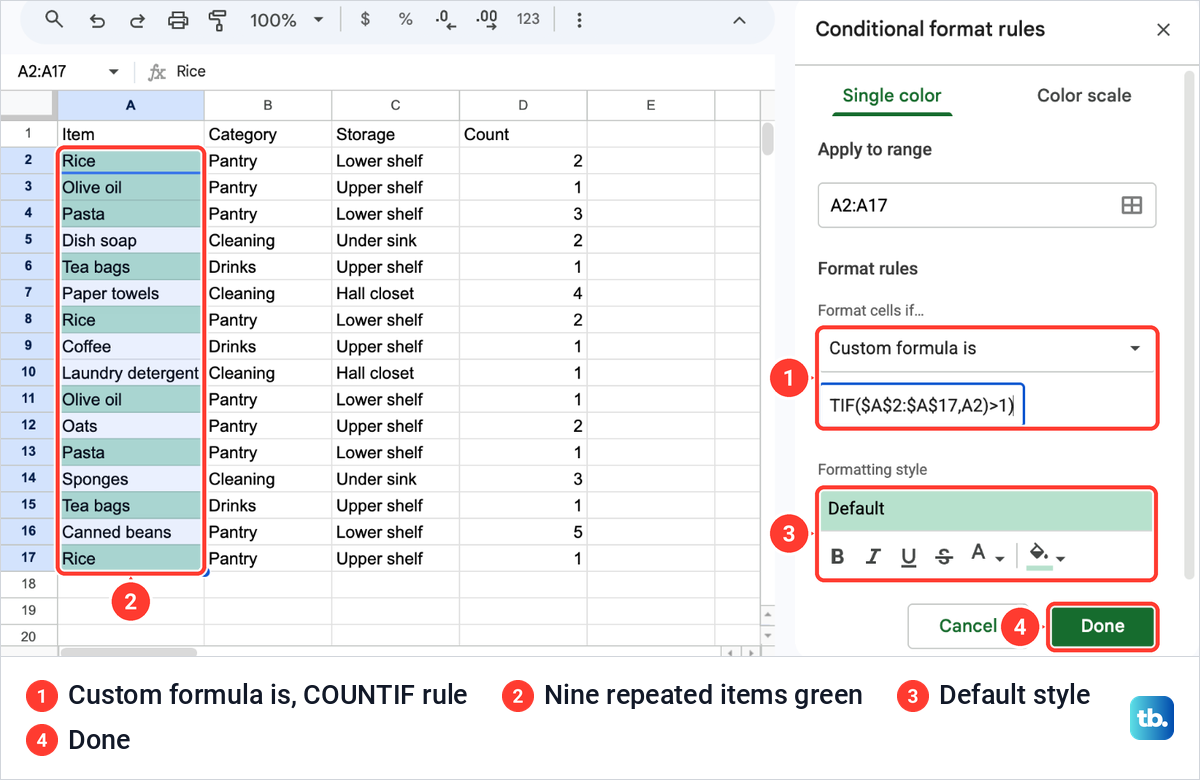Click the green Done button
Screen dimensions: 1200x780
pos(1103,626)
